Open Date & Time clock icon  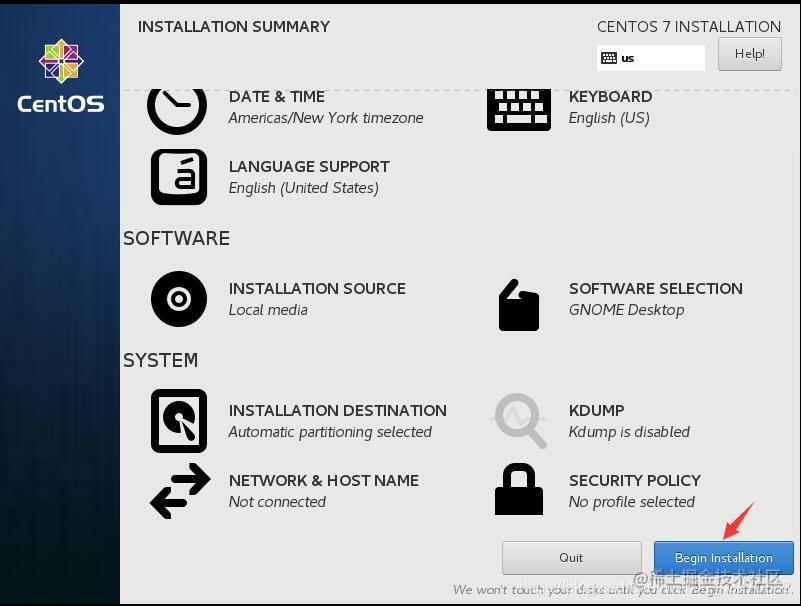(177, 110)
